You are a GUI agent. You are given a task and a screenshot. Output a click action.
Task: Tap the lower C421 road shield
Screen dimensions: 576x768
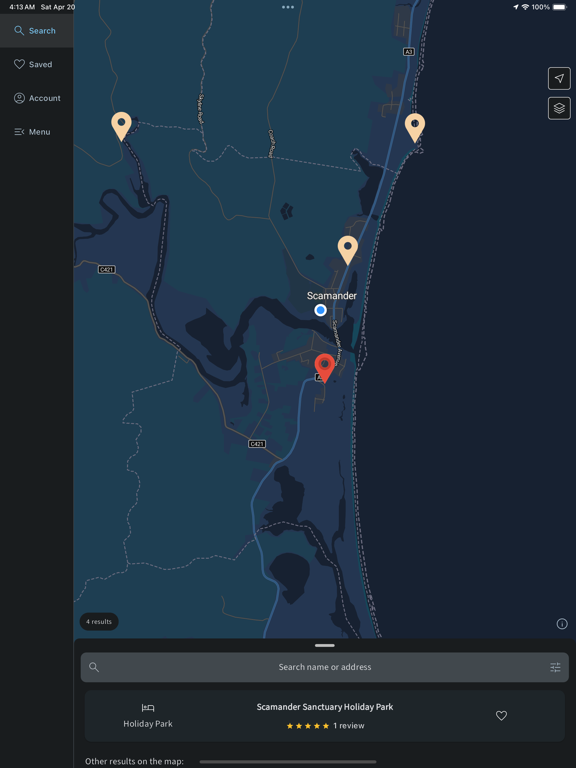tap(257, 444)
